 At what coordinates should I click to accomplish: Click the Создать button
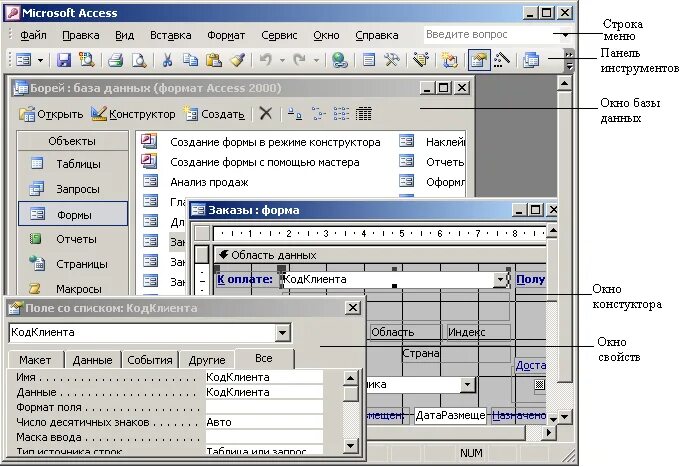(x=214, y=114)
